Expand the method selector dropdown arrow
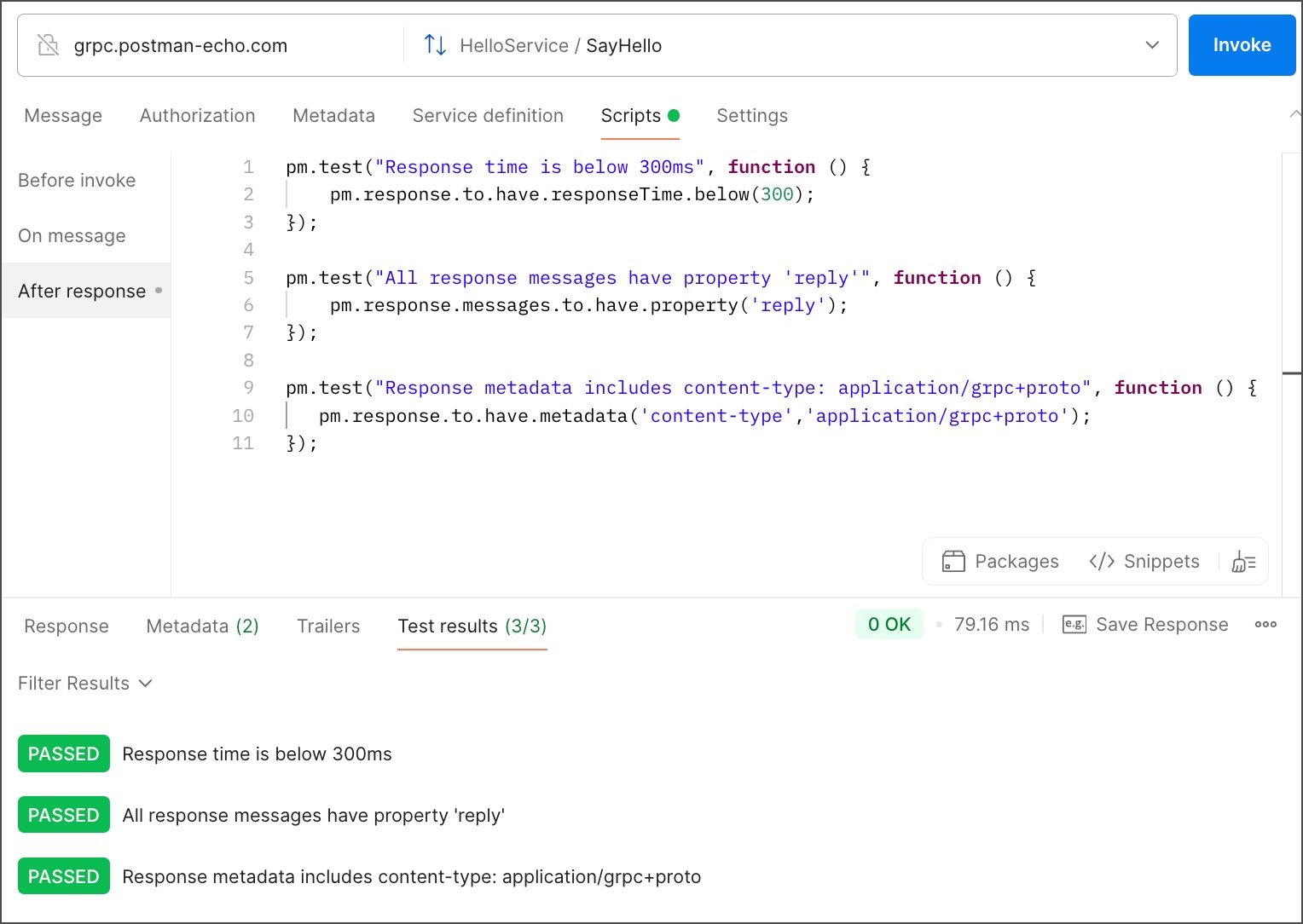The height and width of the screenshot is (924, 1303). tap(1152, 45)
